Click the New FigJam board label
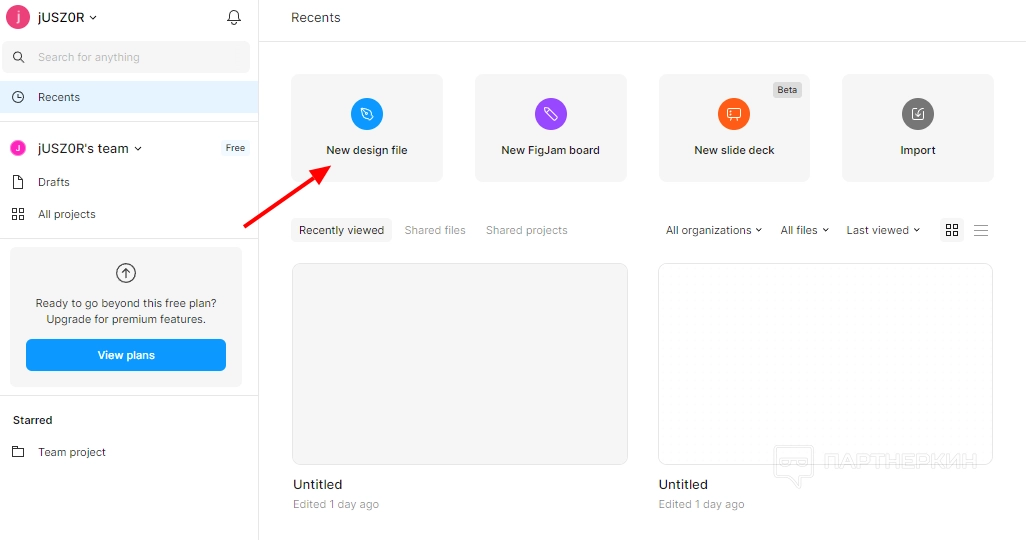The height and width of the screenshot is (540, 1028). coord(551,150)
